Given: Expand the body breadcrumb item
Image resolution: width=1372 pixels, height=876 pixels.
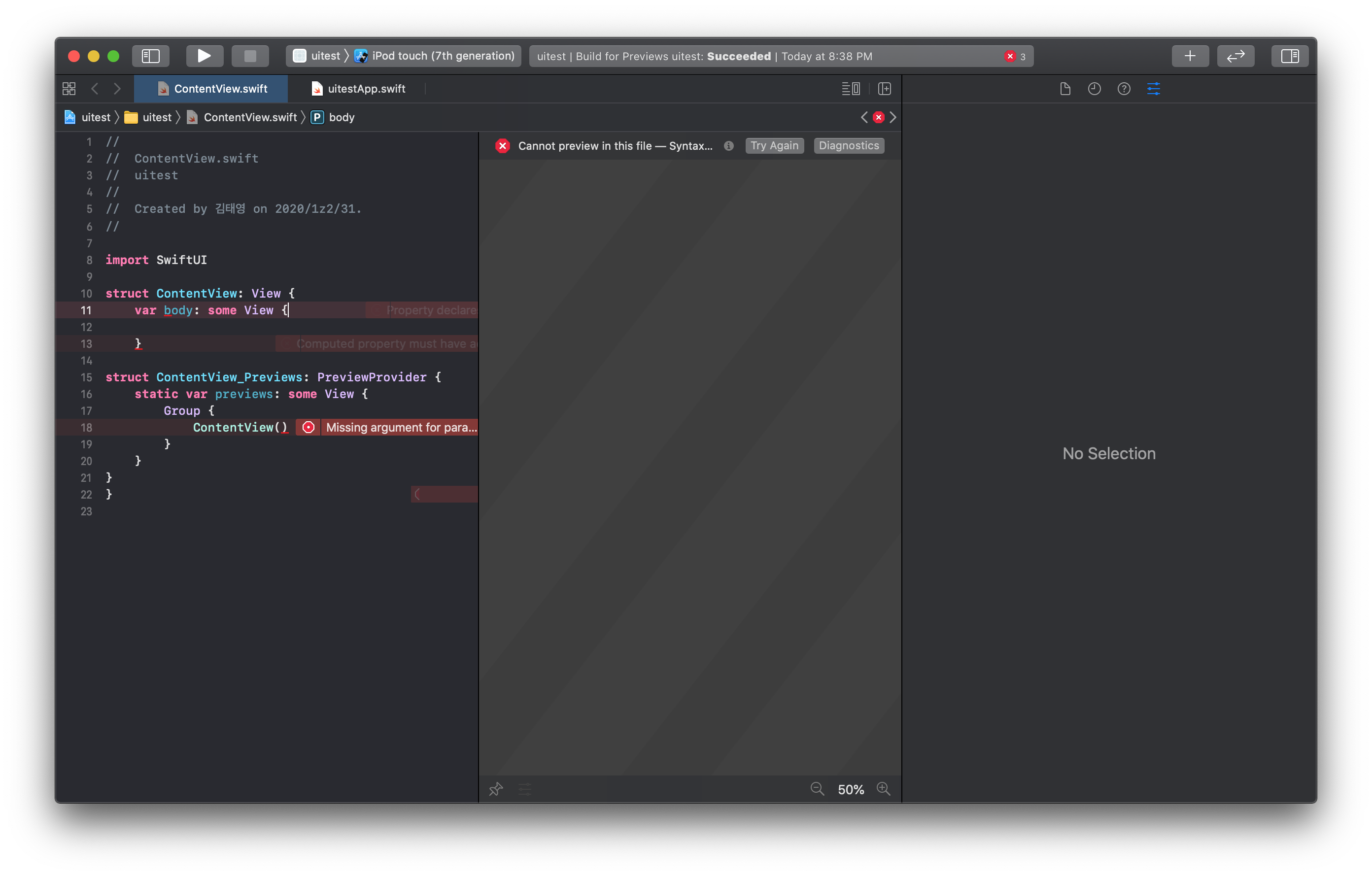Looking at the screenshot, I should (341, 117).
